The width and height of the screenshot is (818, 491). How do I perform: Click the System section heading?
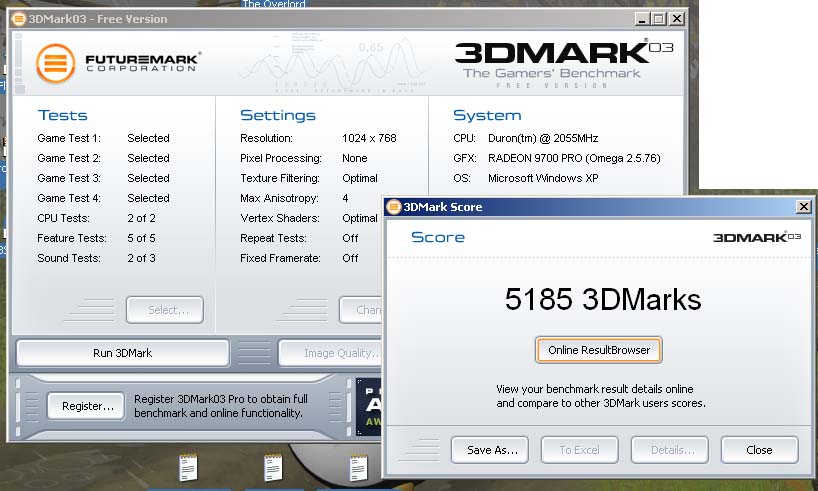click(x=487, y=115)
